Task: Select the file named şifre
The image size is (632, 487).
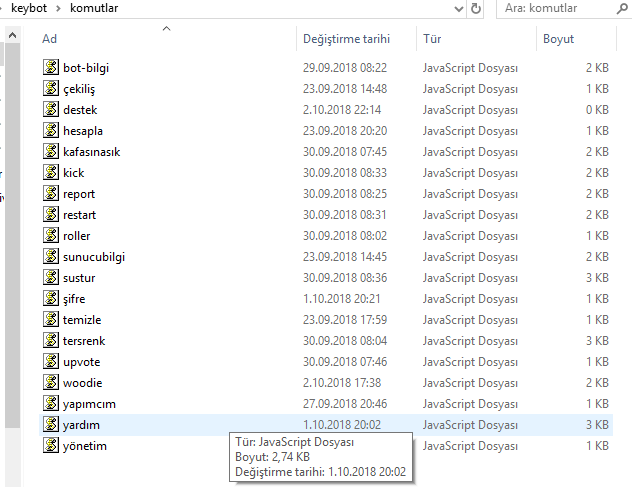Action: 74,299
